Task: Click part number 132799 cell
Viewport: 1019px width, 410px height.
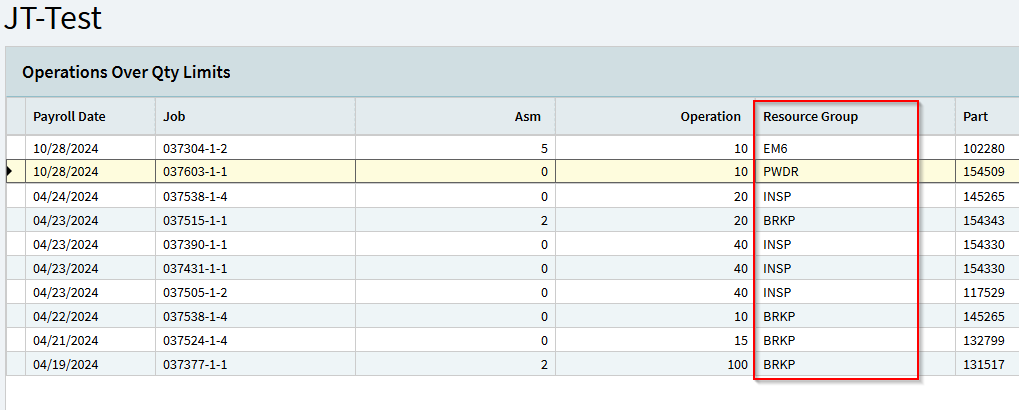Action: pyautogui.click(x=987, y=340)
